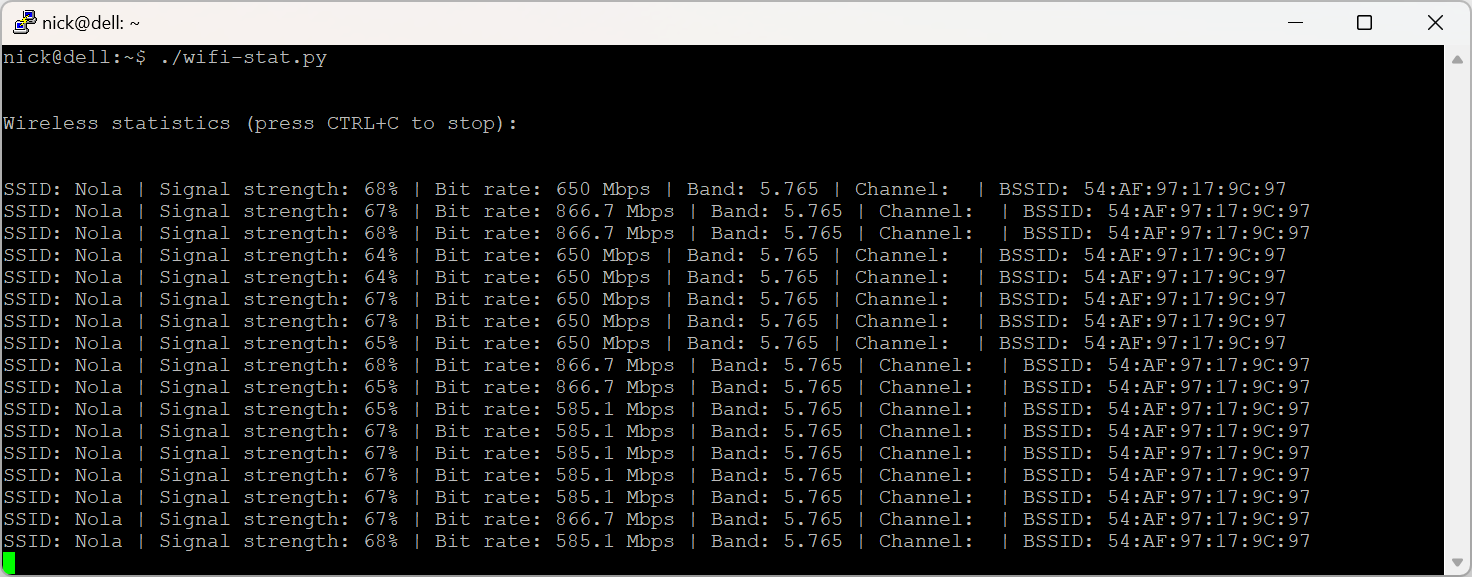Viewport: 1472px width, 577px height.
Task: Click the ./wifi-stat.py command text
Action: click(245, 57)
